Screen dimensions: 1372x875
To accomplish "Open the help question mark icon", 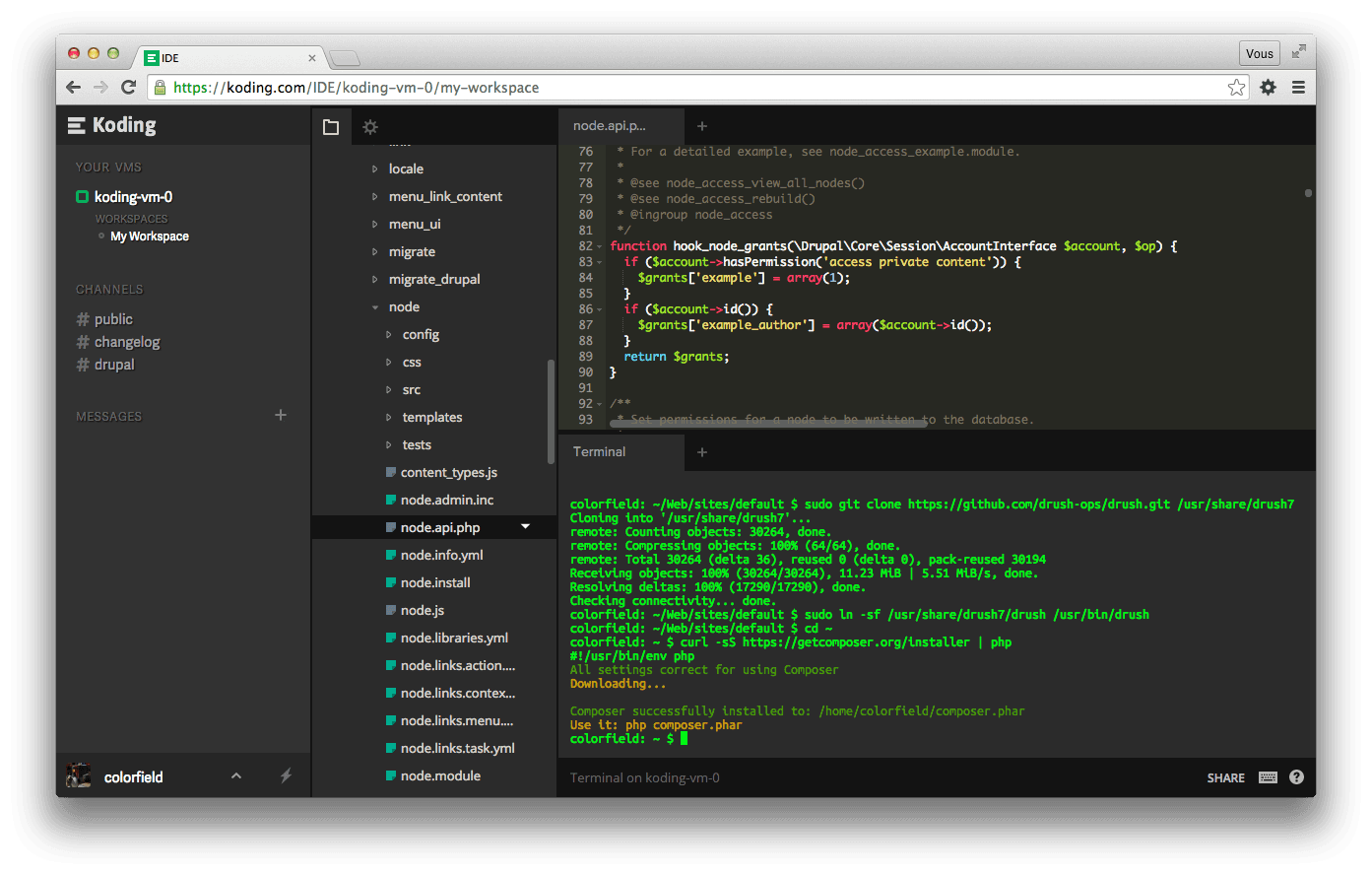I will coord(1296,777).
